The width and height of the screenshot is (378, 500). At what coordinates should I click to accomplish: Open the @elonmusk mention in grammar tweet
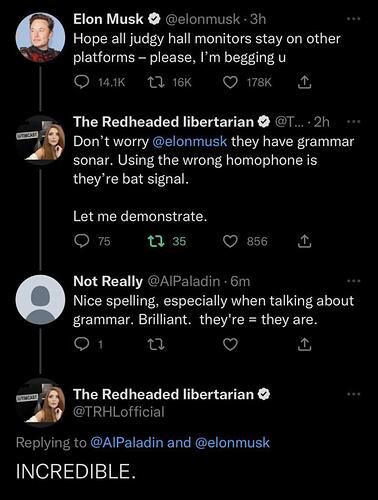coord(190,142)
